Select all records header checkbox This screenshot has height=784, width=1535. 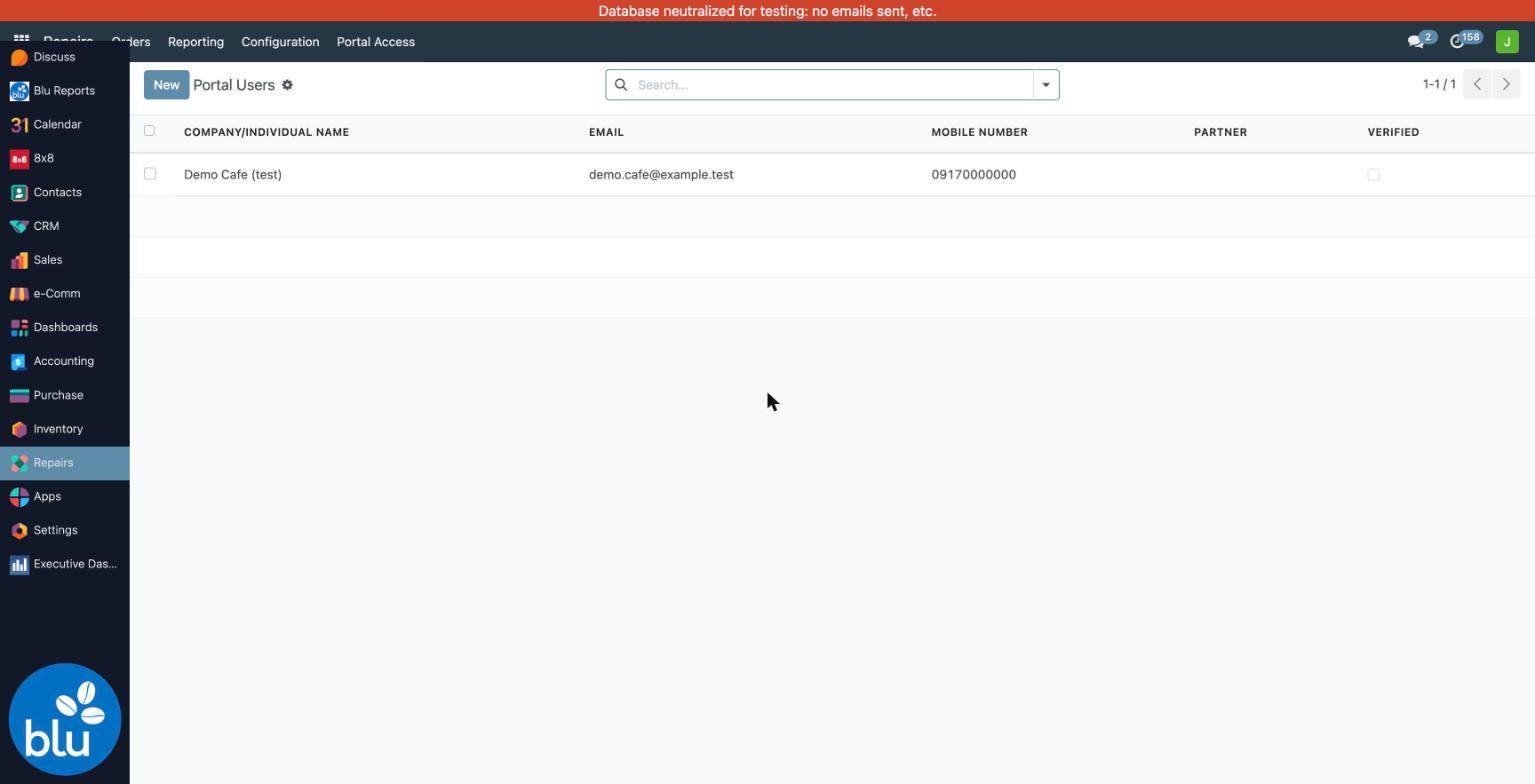tap(150, 131)
